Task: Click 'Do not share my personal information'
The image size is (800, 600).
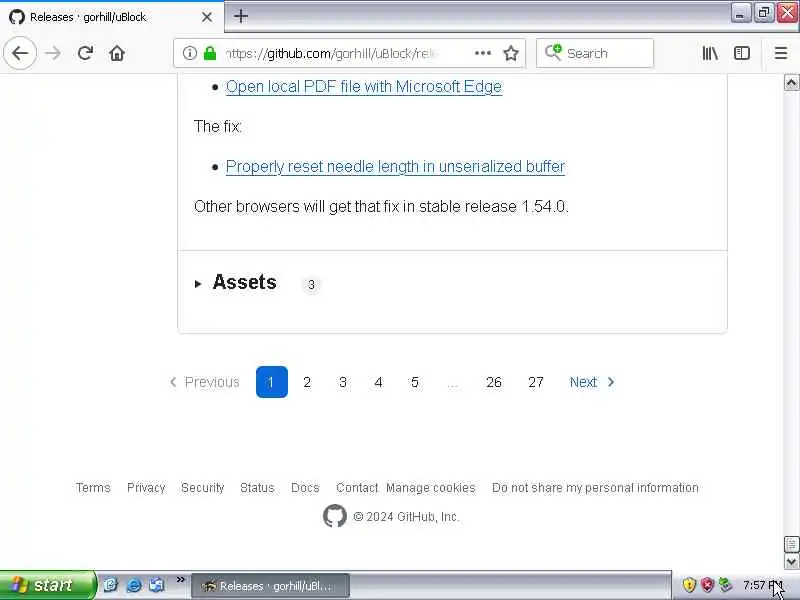Action: click(x=595, y=488)
